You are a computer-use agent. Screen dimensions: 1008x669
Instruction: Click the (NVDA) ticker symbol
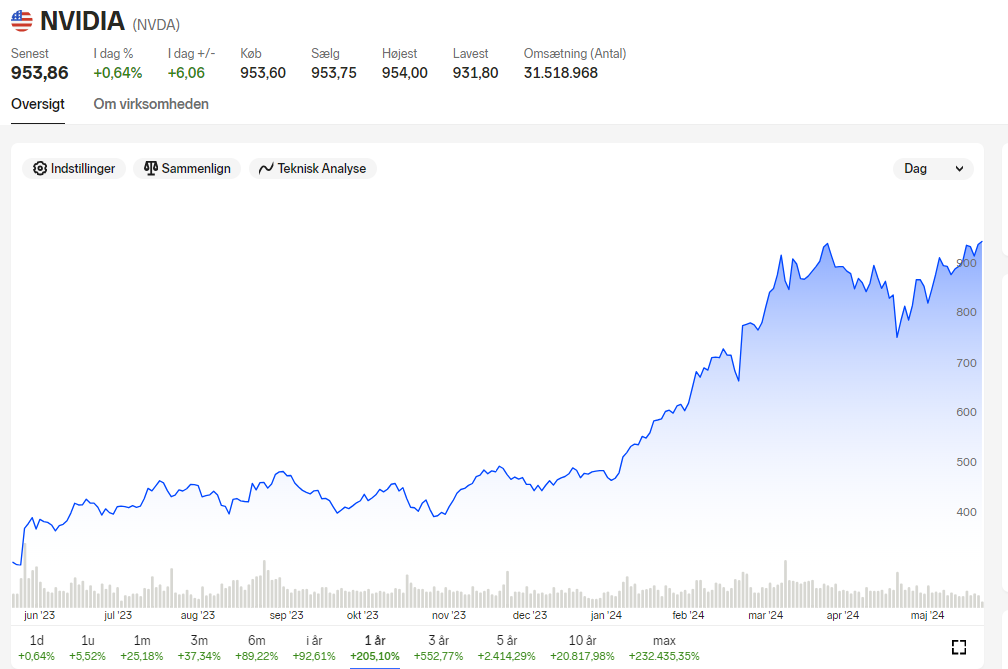click(156, 25)
